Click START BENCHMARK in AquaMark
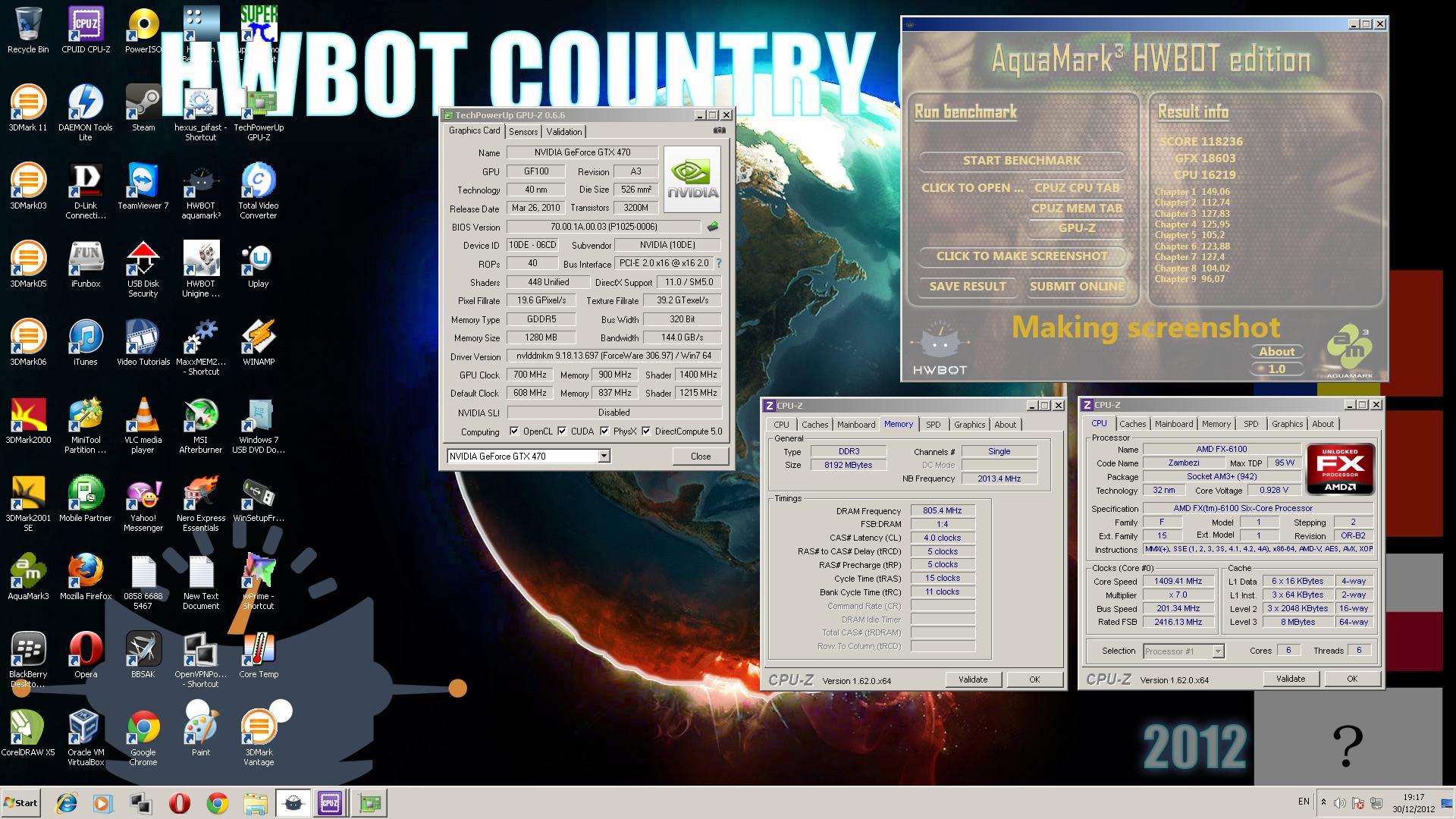The image size is (1456, 819). [x=1021, y=160]
